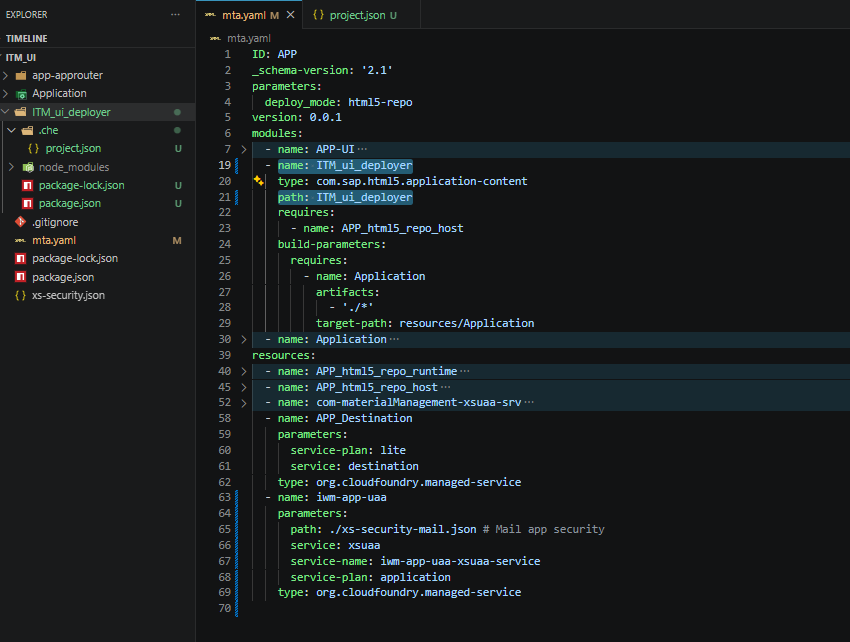The height and width of the screenshot is (642, 850).
Task: Open package-lock.json inside ITM_ui_deployer
Action: pyautogui.click(x=81, y=185)
